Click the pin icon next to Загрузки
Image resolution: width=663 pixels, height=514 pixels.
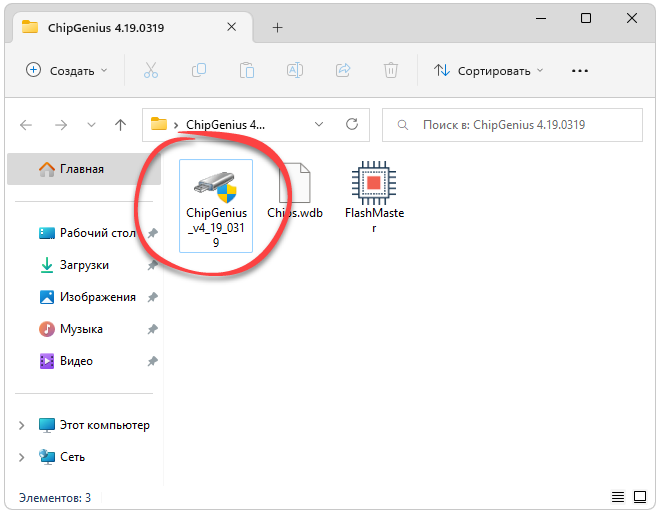pyautogui.click(x=153, y=265)
